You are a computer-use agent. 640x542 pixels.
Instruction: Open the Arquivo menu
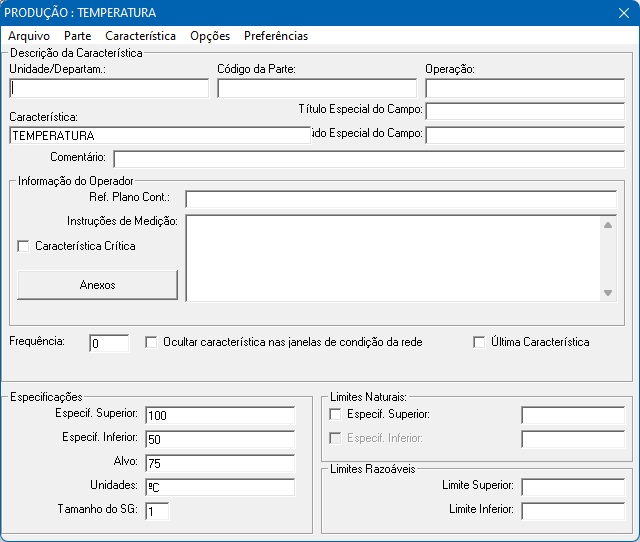pyautogui.click(x=29, y=36)
